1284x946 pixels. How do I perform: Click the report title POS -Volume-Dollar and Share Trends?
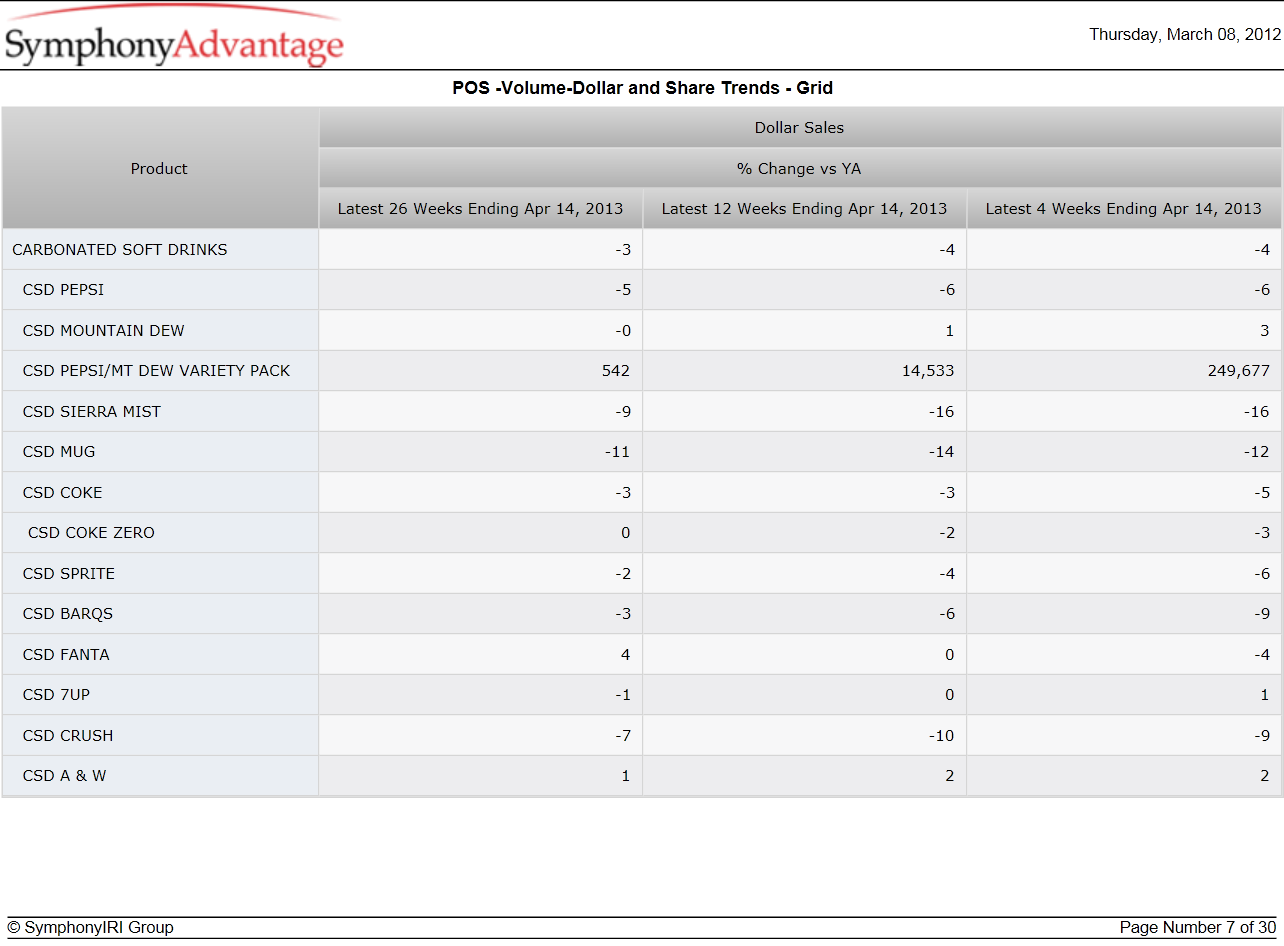tap(642, 88)
